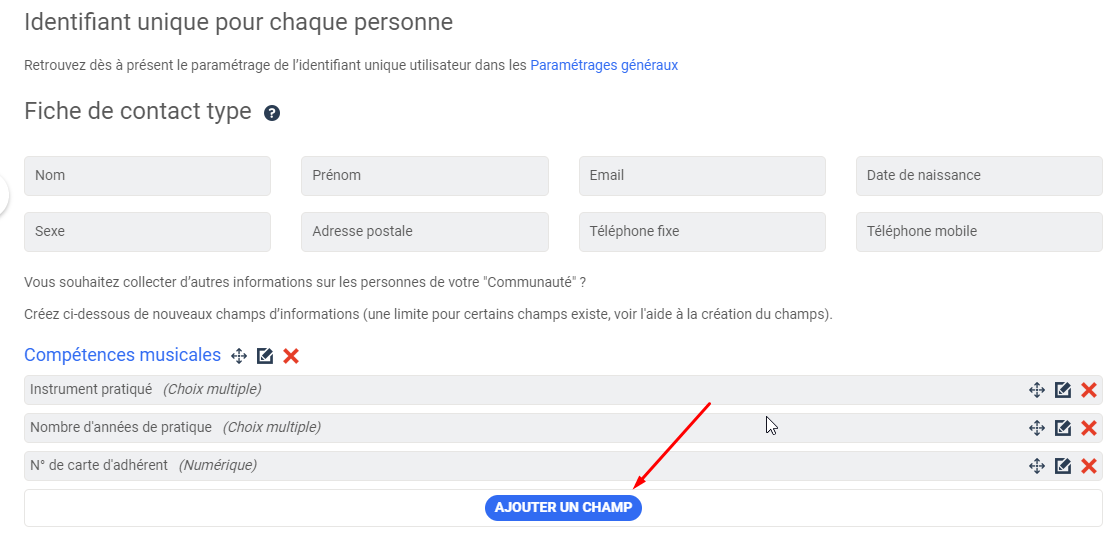The width and height of the screenshot is (1114, 536).
Task: Delete the Instrument pratiqué field
Action: [1089, 390]
